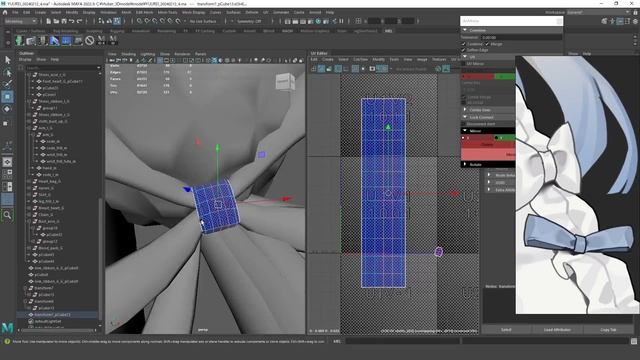Toggle the Disconnect Joint checkbox

(464, 124)
